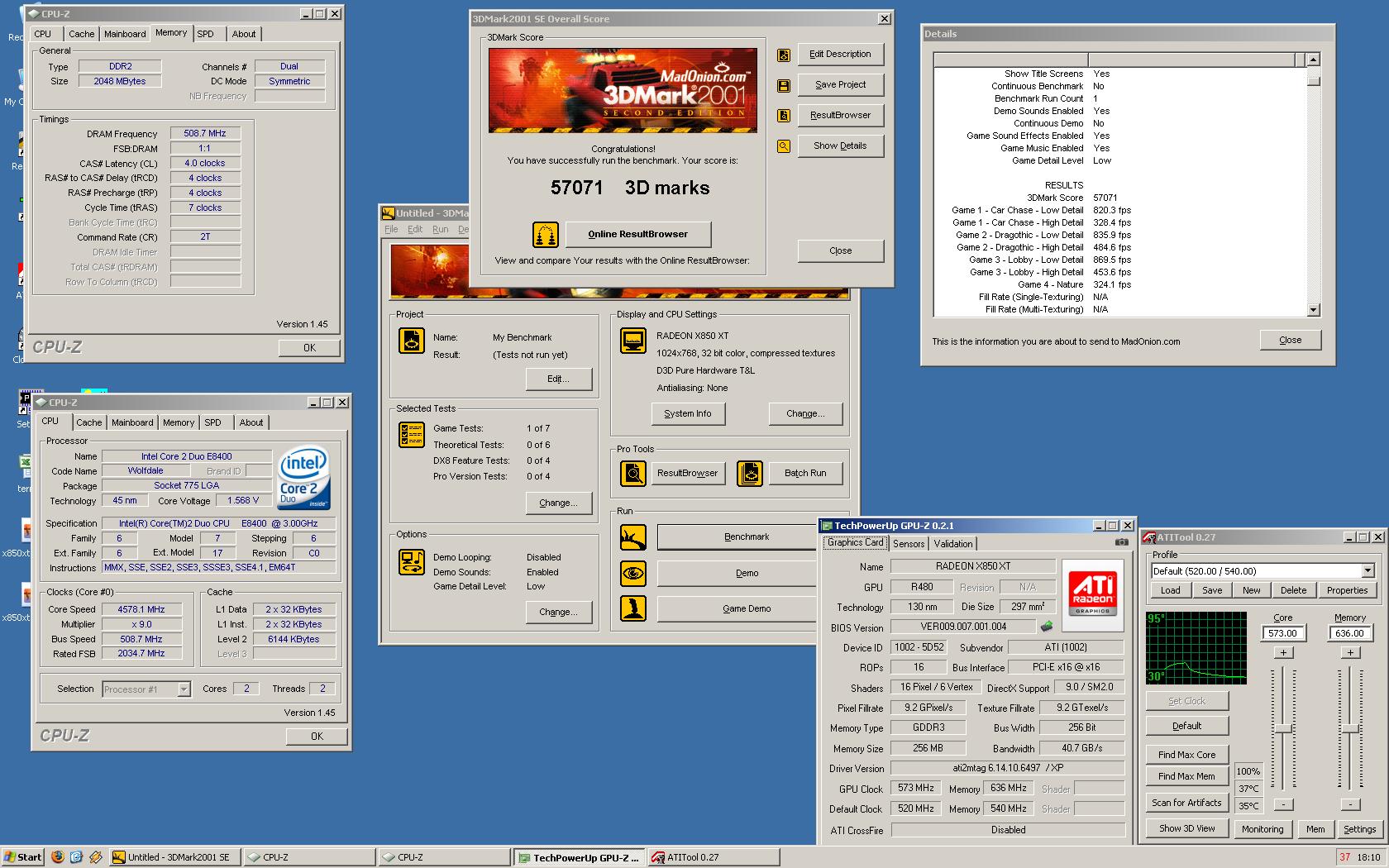Click the Edit Description button
The image size is (1389, 868).
(840, 55)
